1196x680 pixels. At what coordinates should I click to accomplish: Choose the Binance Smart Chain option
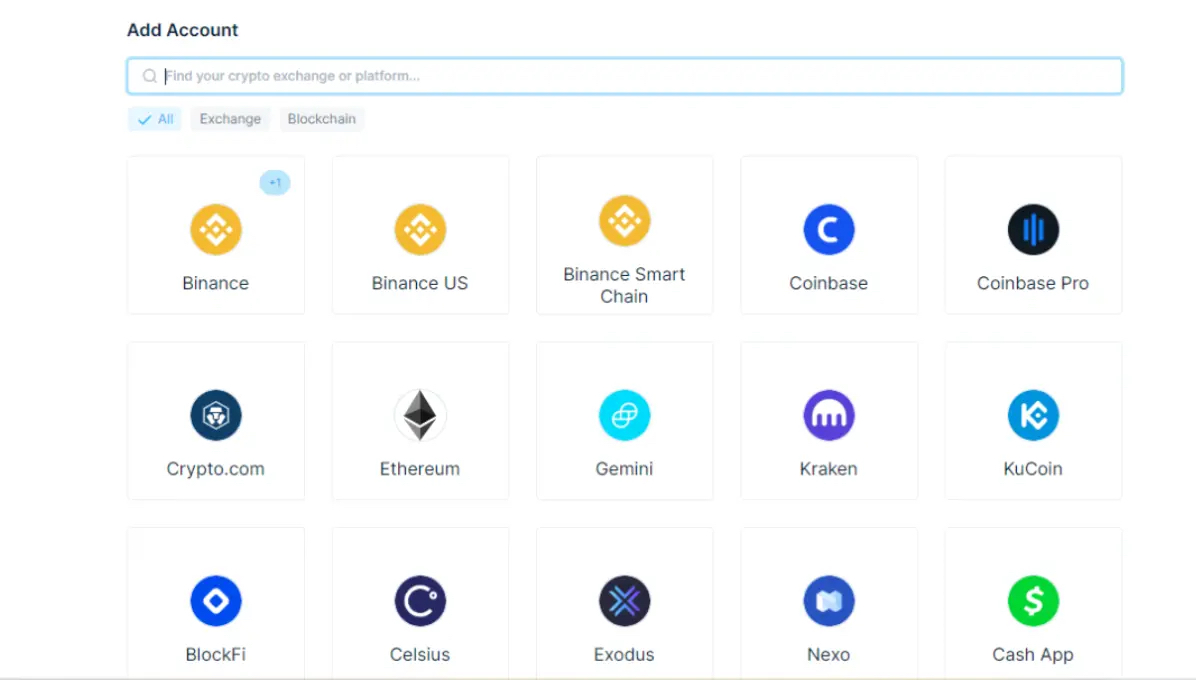click(624, 234)
